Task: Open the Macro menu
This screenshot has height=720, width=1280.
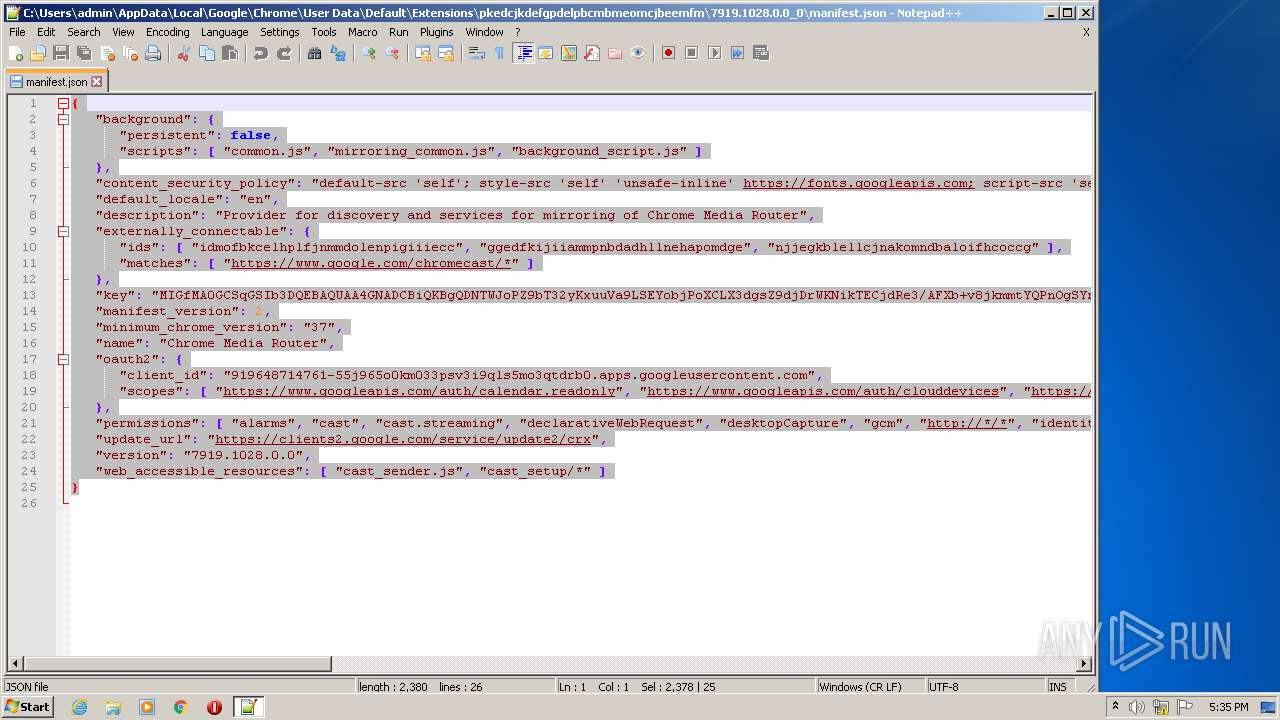Action: 362,32
